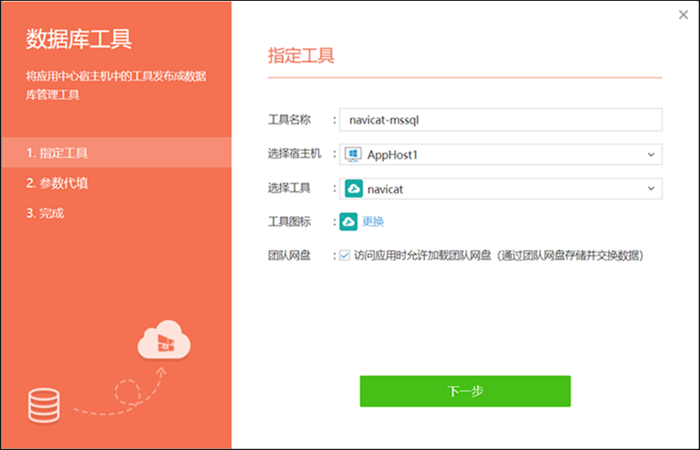Click the navicat icon in 选择工具 field
Viewport: 700px width, 450px height.
click(353, 188)
